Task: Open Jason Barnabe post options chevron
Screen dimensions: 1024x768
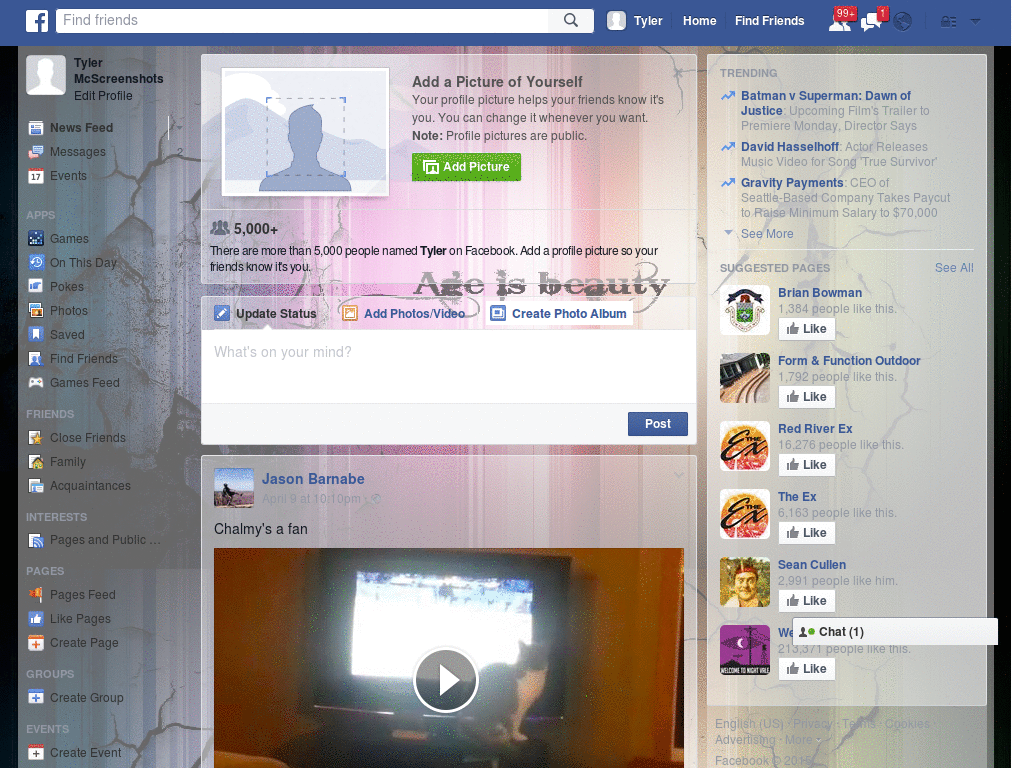Action: [x=679, y=475]
